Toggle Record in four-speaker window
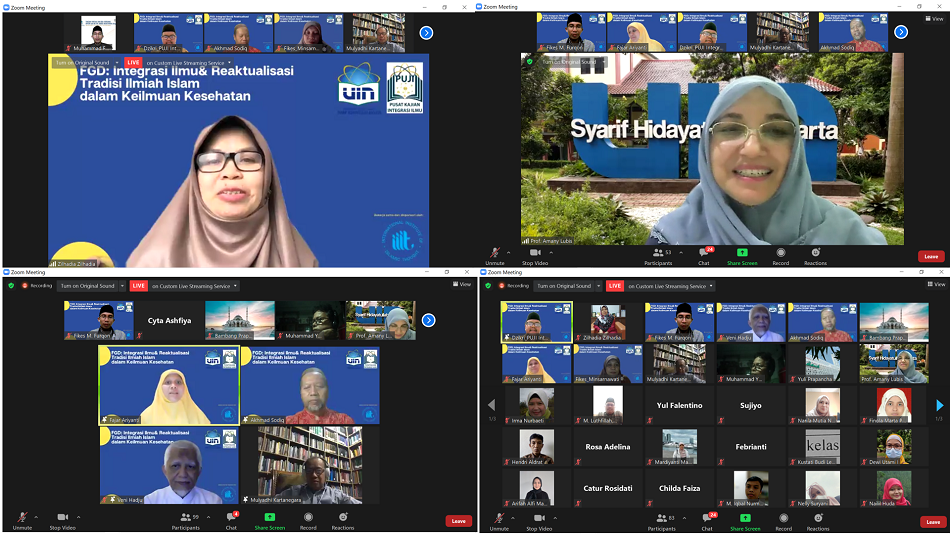Viewport: 950px width, 534px height. tap(308, 520)
